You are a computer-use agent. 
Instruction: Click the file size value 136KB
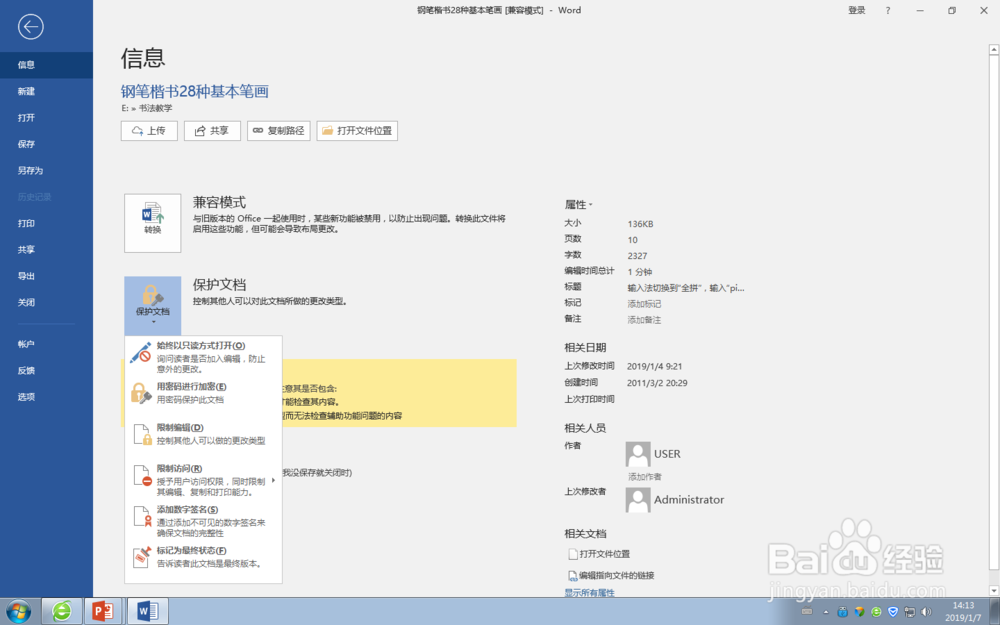coord(640,224)
